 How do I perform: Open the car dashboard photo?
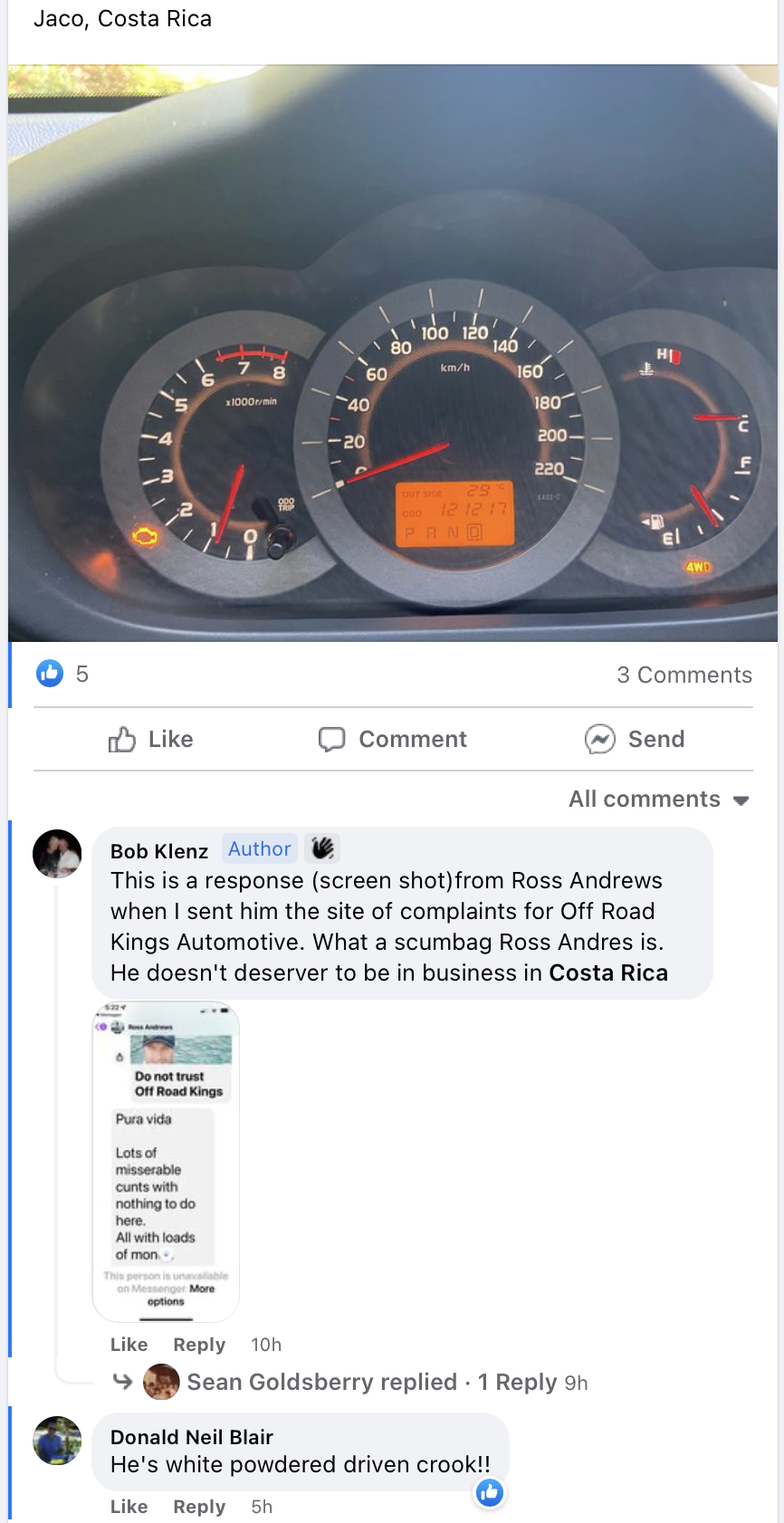(393, 353)
